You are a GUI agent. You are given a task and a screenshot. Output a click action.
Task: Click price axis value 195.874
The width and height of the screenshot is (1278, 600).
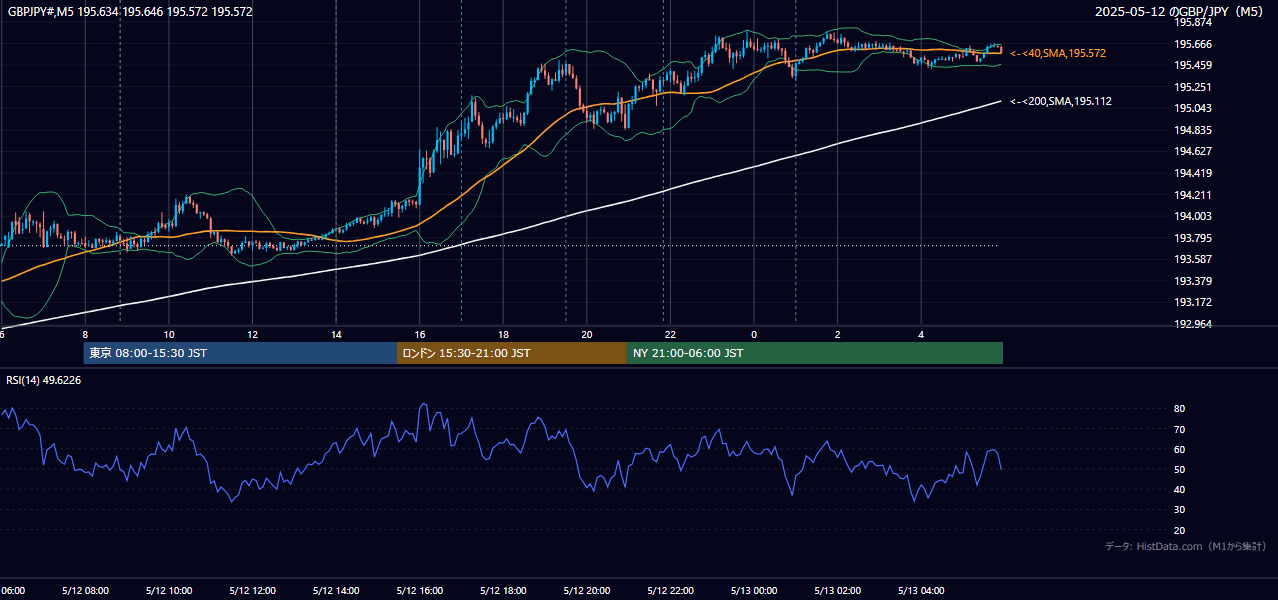pos(1193,22)
